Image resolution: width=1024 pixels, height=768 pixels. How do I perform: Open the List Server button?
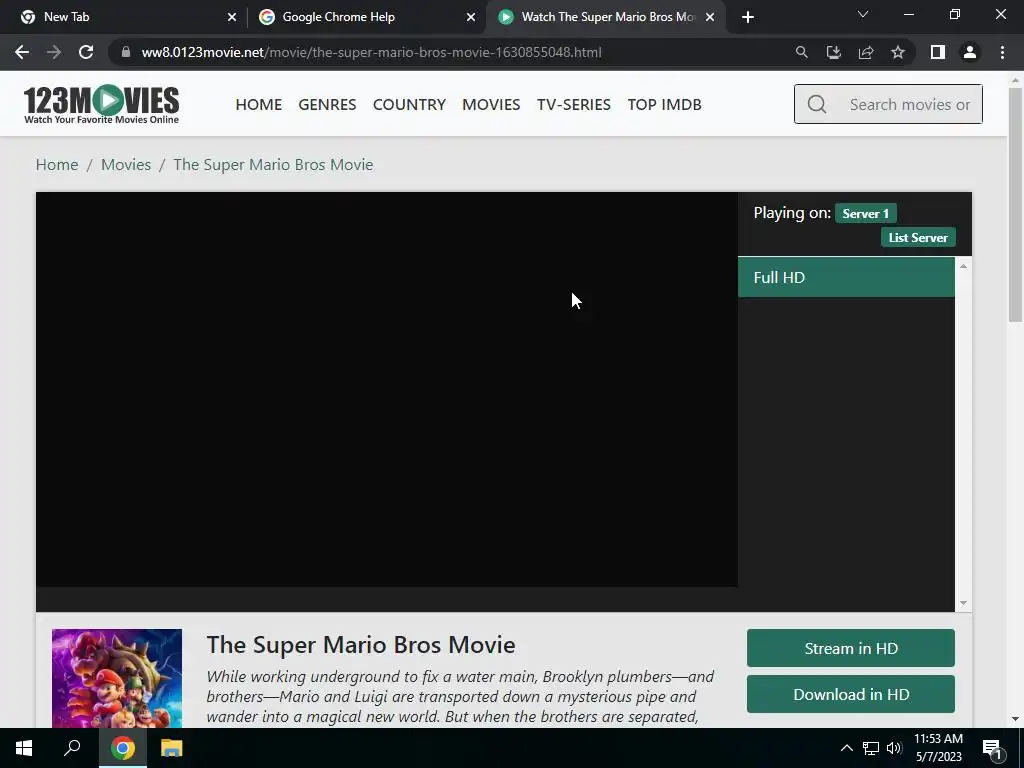pyautogui.click(x=918, y=238)
